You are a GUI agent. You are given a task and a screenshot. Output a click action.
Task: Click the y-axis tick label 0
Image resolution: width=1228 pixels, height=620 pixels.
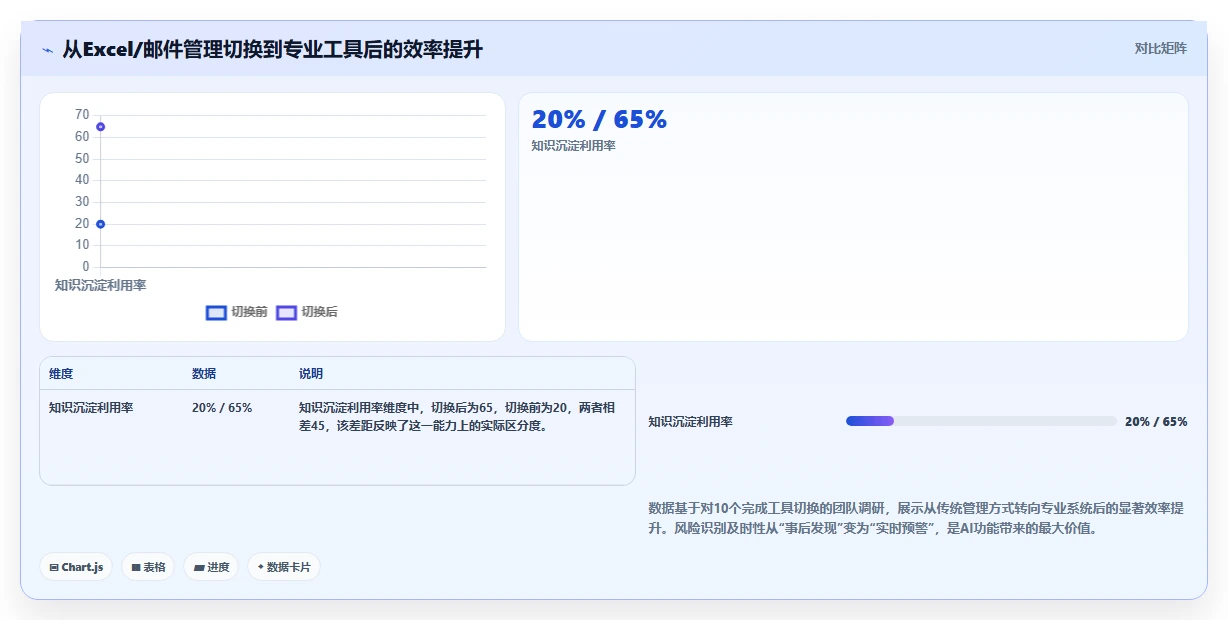(86, 267)
